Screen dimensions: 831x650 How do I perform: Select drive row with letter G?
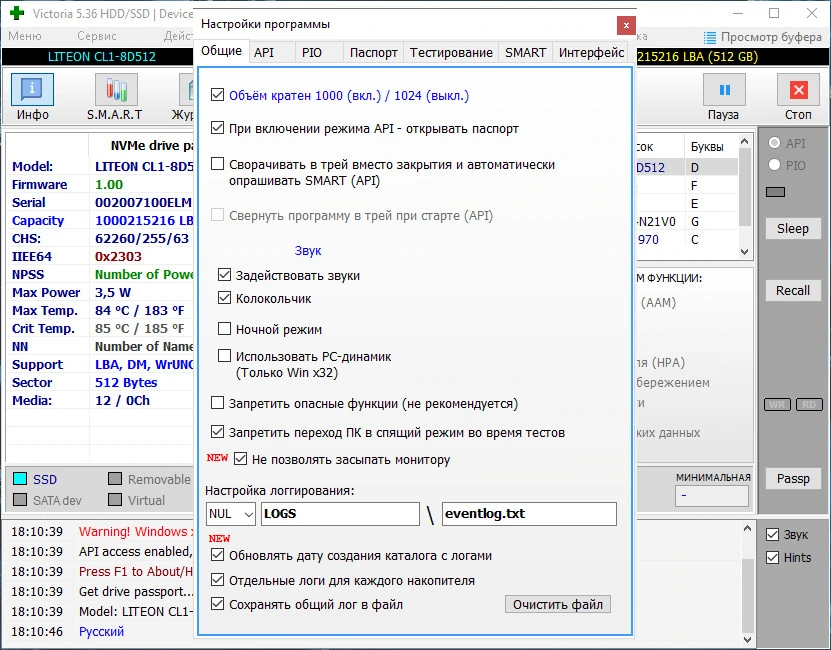(687, 222)
